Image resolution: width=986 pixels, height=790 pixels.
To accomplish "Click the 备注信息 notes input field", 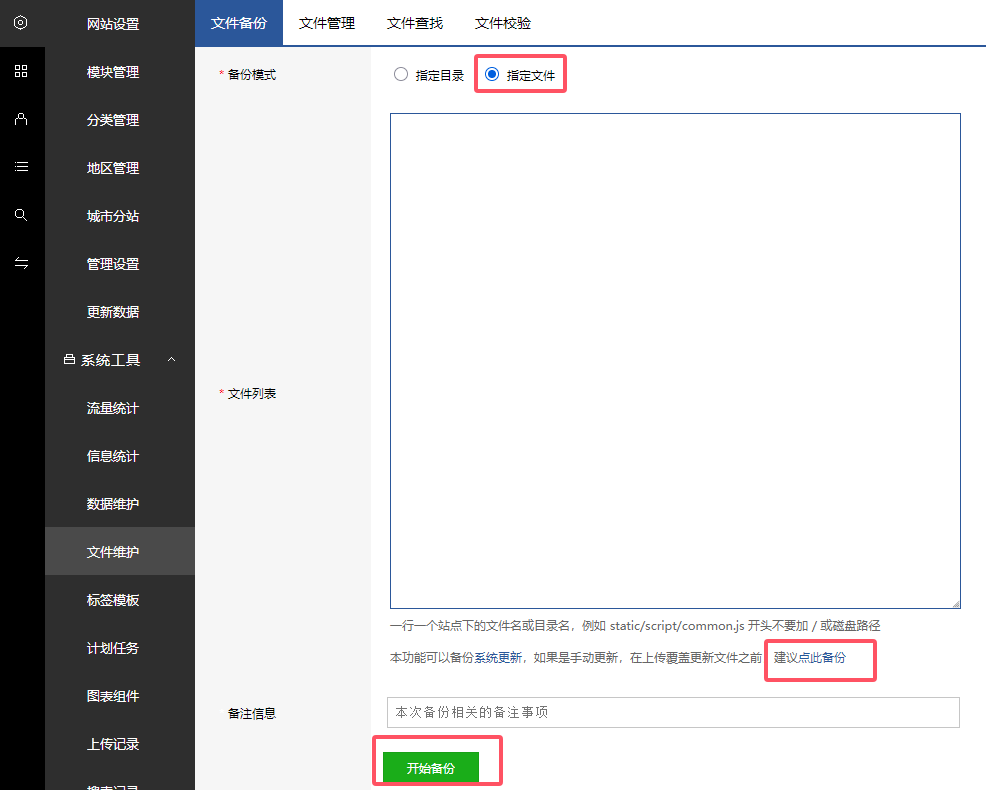I will pos(671,713).
